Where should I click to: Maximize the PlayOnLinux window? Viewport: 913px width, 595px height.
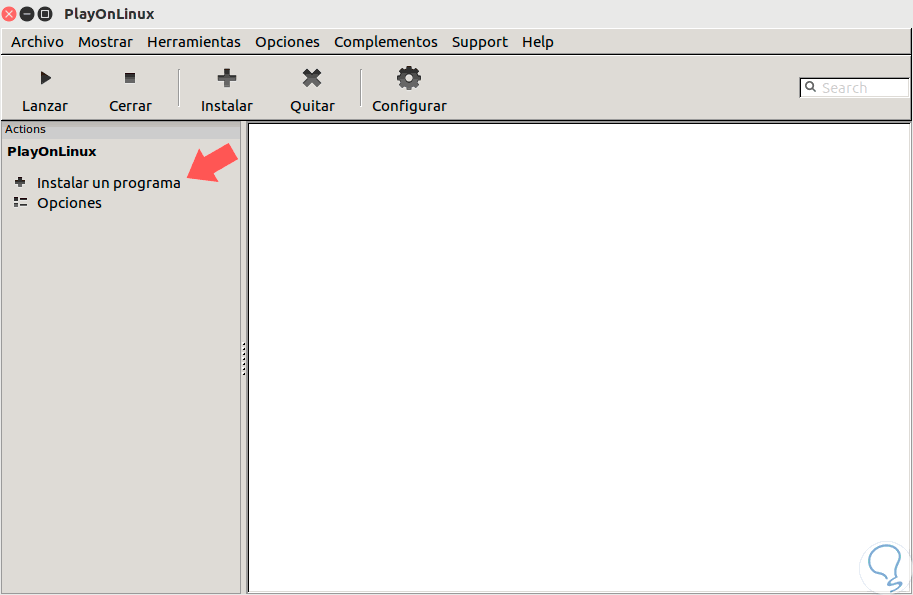coord(45,13)
